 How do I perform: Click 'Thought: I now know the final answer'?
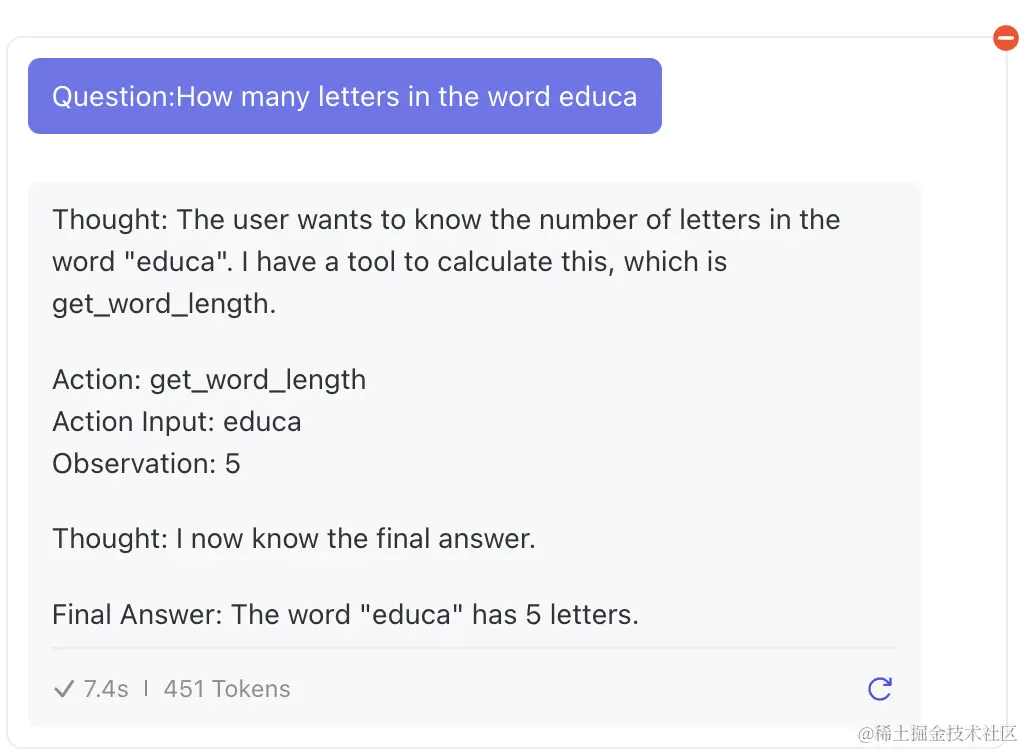294,539
